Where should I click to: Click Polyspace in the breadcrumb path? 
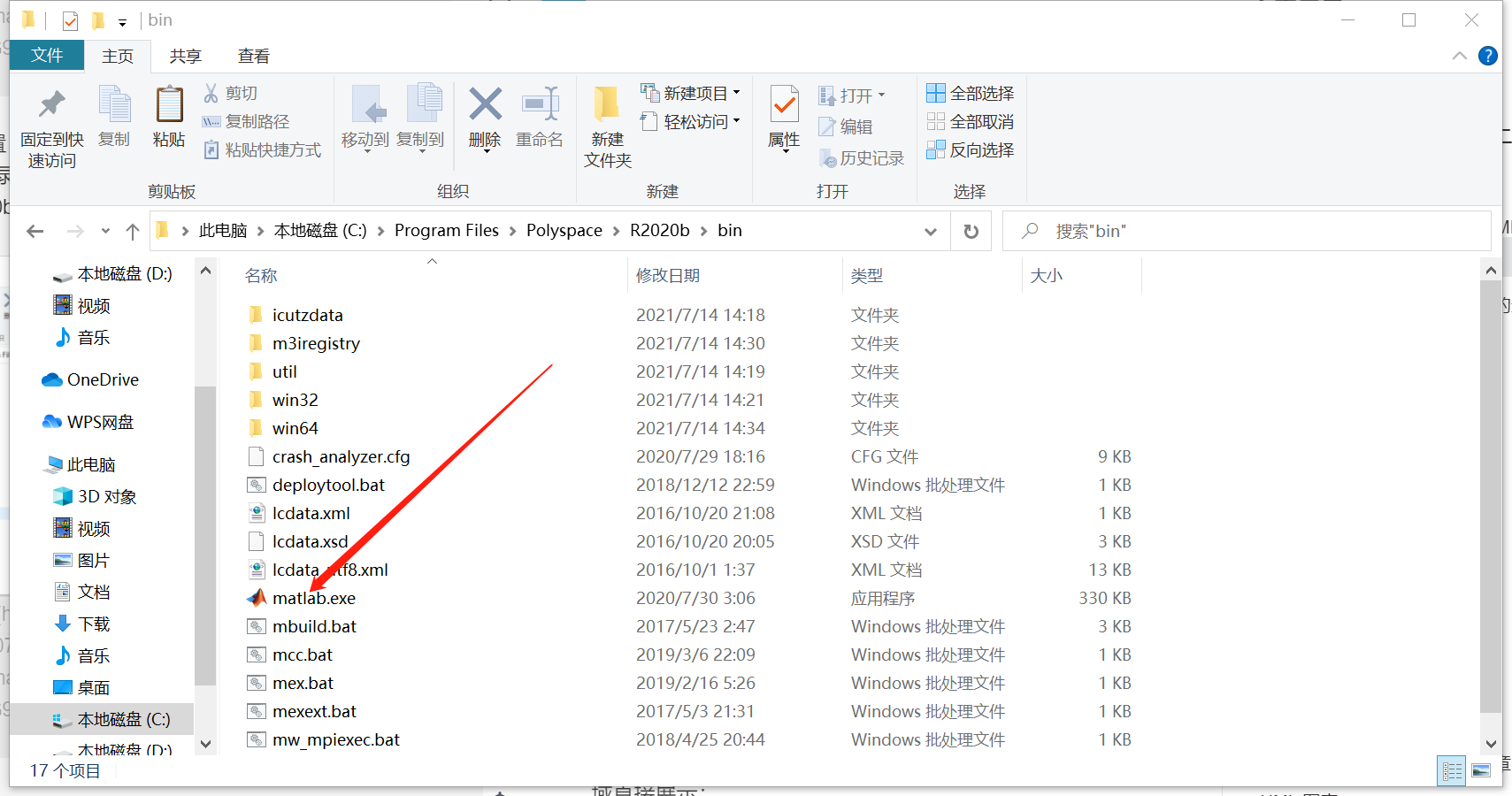[564, 231]
